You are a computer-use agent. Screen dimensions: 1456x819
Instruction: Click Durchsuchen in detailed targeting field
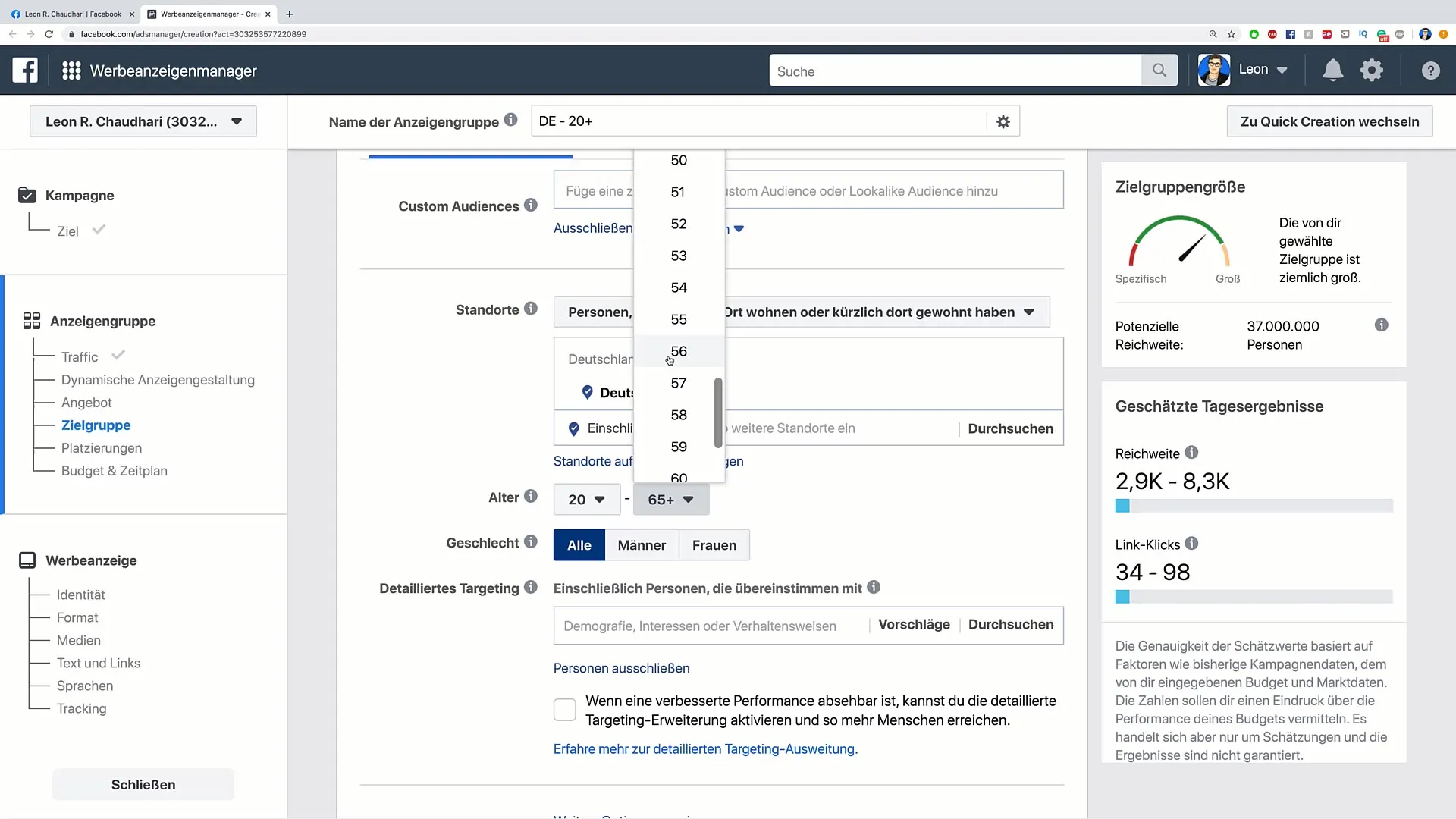pyautogui.click(x=1011, y=625)
